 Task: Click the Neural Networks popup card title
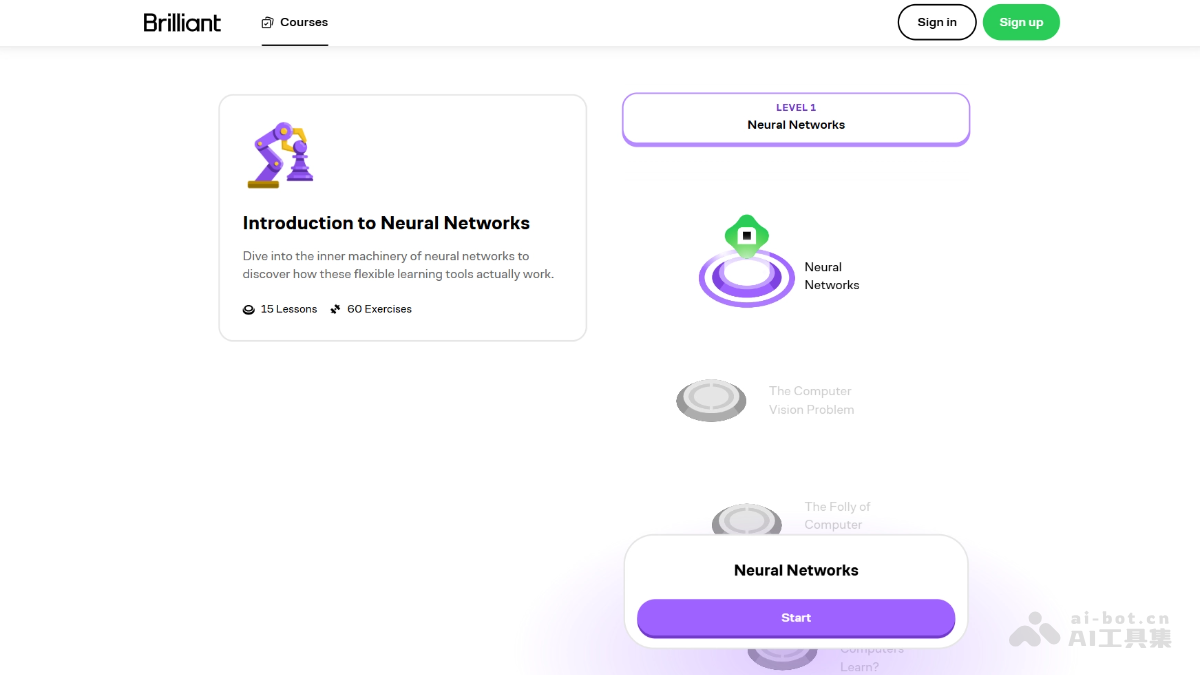[796, 570]
